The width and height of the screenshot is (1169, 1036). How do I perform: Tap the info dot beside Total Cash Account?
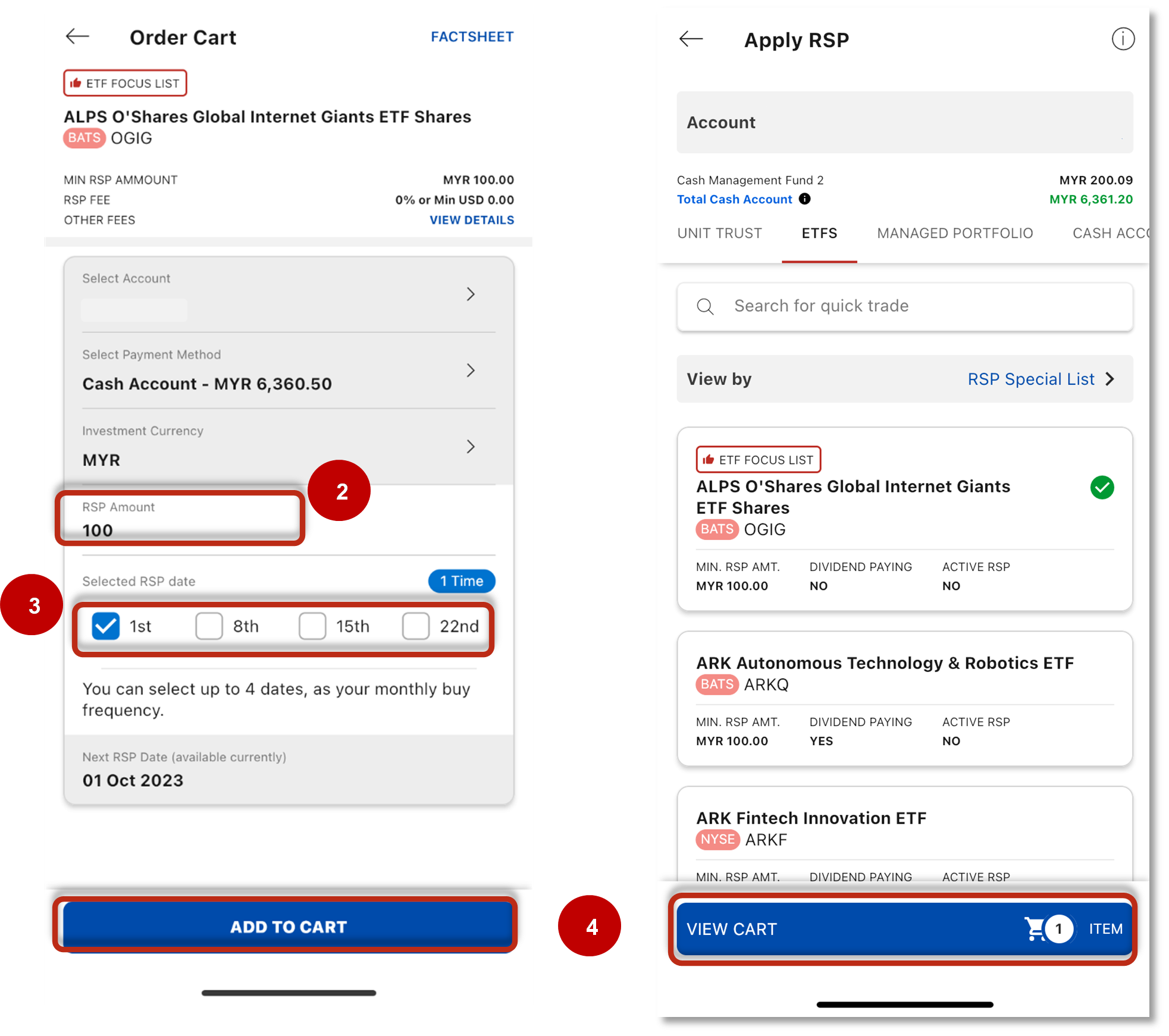(804, 199)
